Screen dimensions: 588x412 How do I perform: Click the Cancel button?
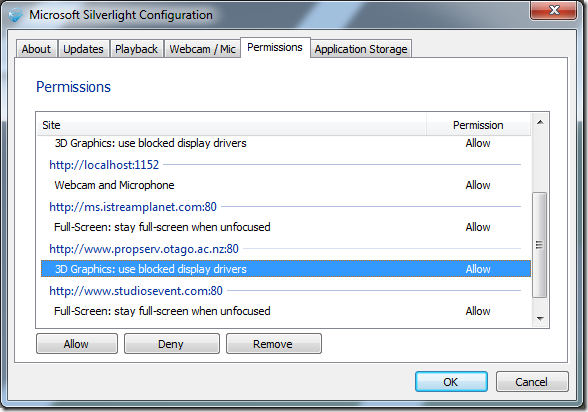click(x=532, y=382)
